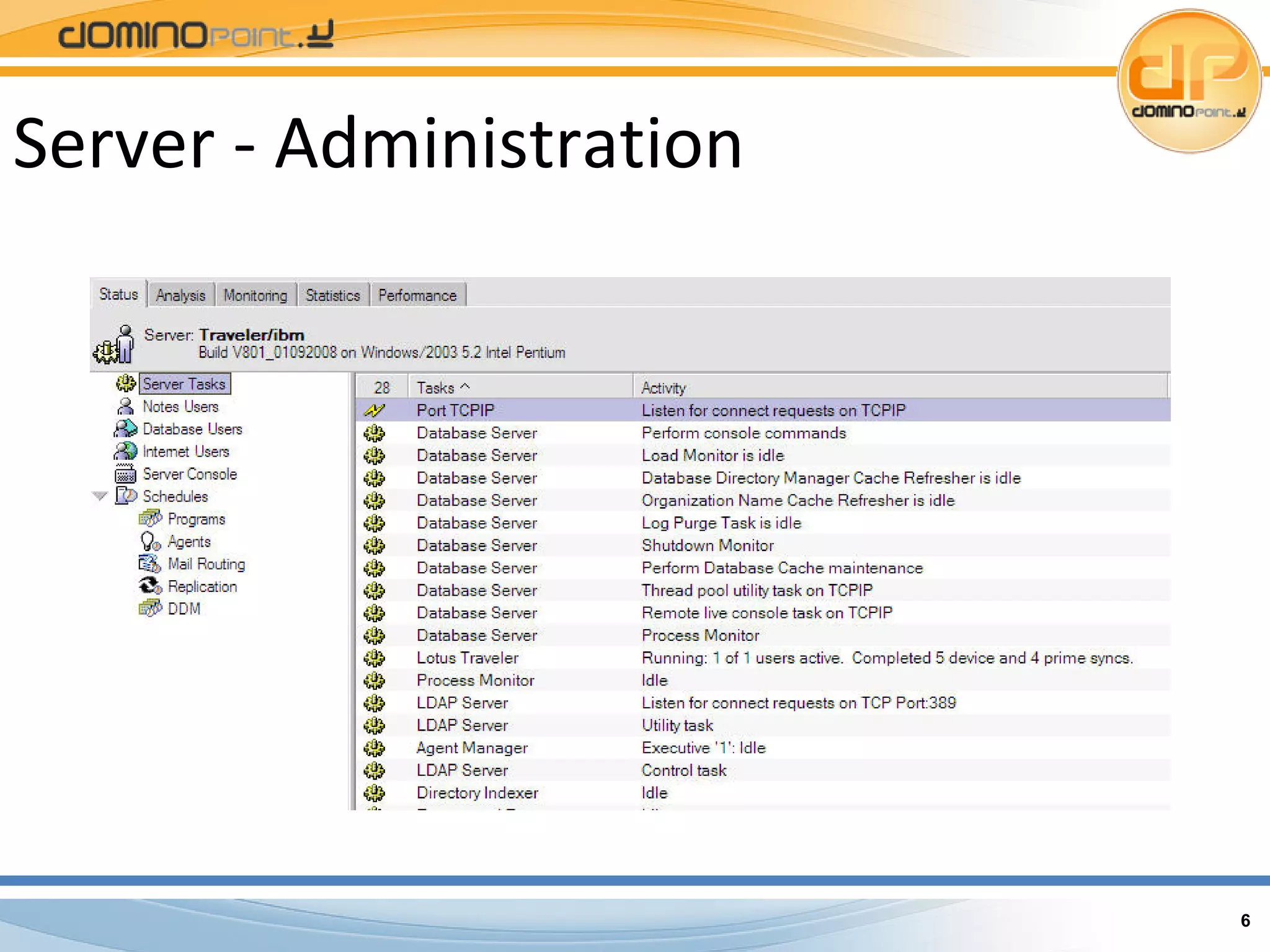Click the Mail Routing icon
1270x952 pixels.
point(149,563)
